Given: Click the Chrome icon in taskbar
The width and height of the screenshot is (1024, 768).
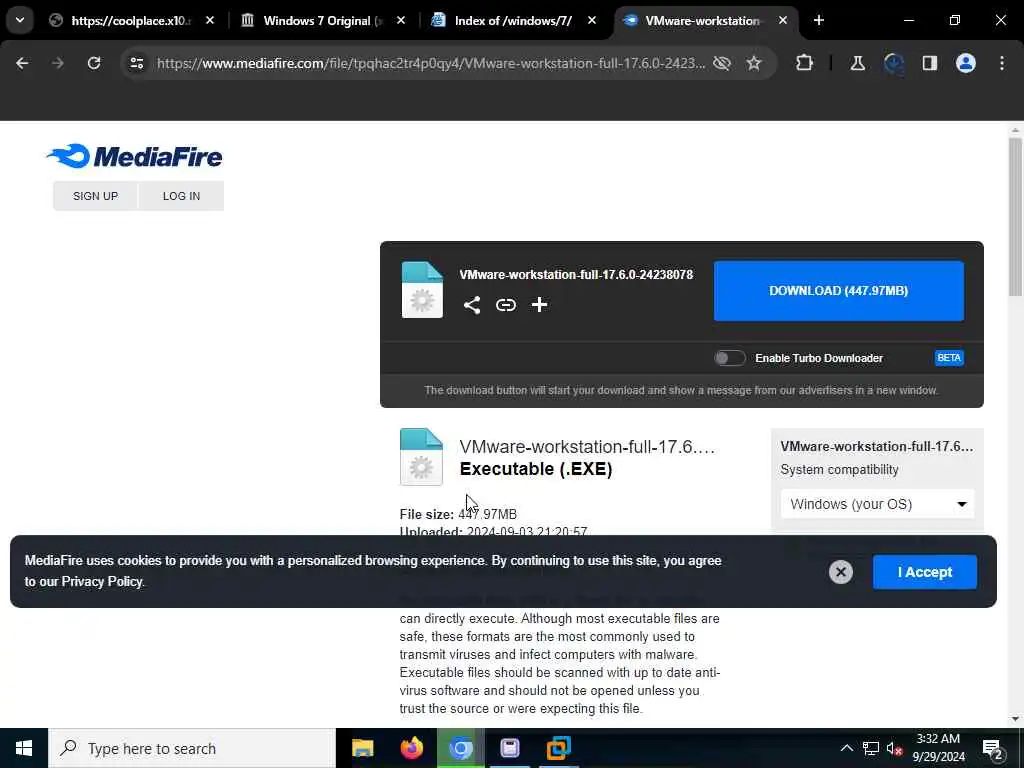Looking at the screenshot, I should coord(460,748).
